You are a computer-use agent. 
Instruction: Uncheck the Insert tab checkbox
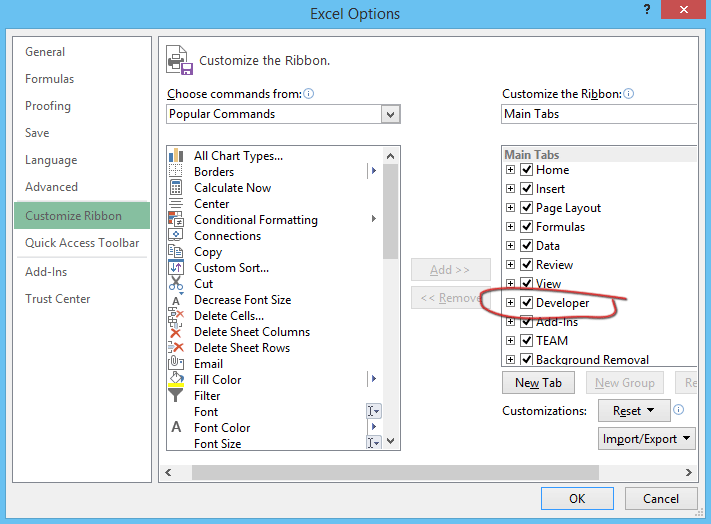pos(526,189)
